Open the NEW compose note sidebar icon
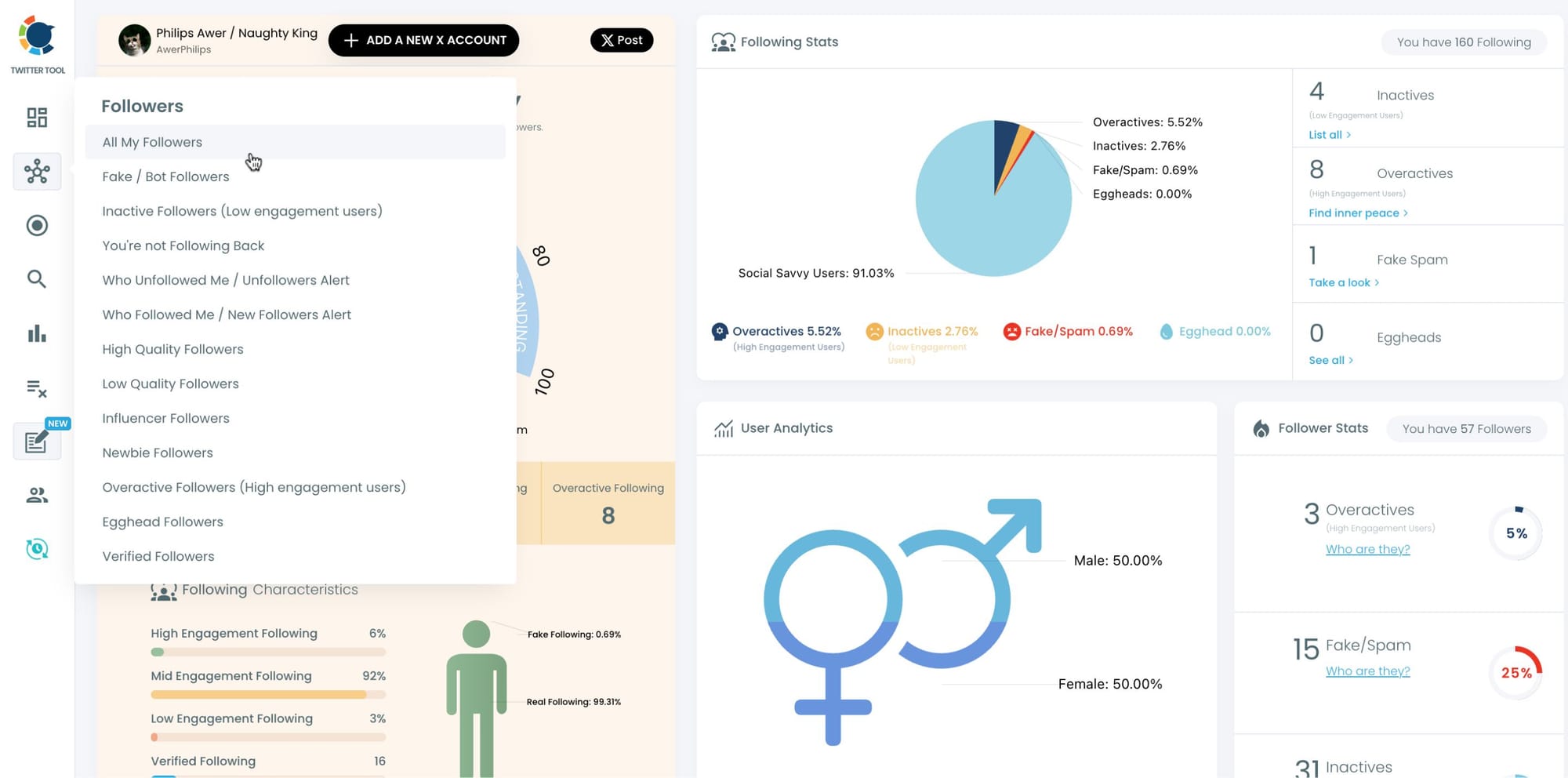The height and width of the screenshot is (778, 1568). coord(37,442)
